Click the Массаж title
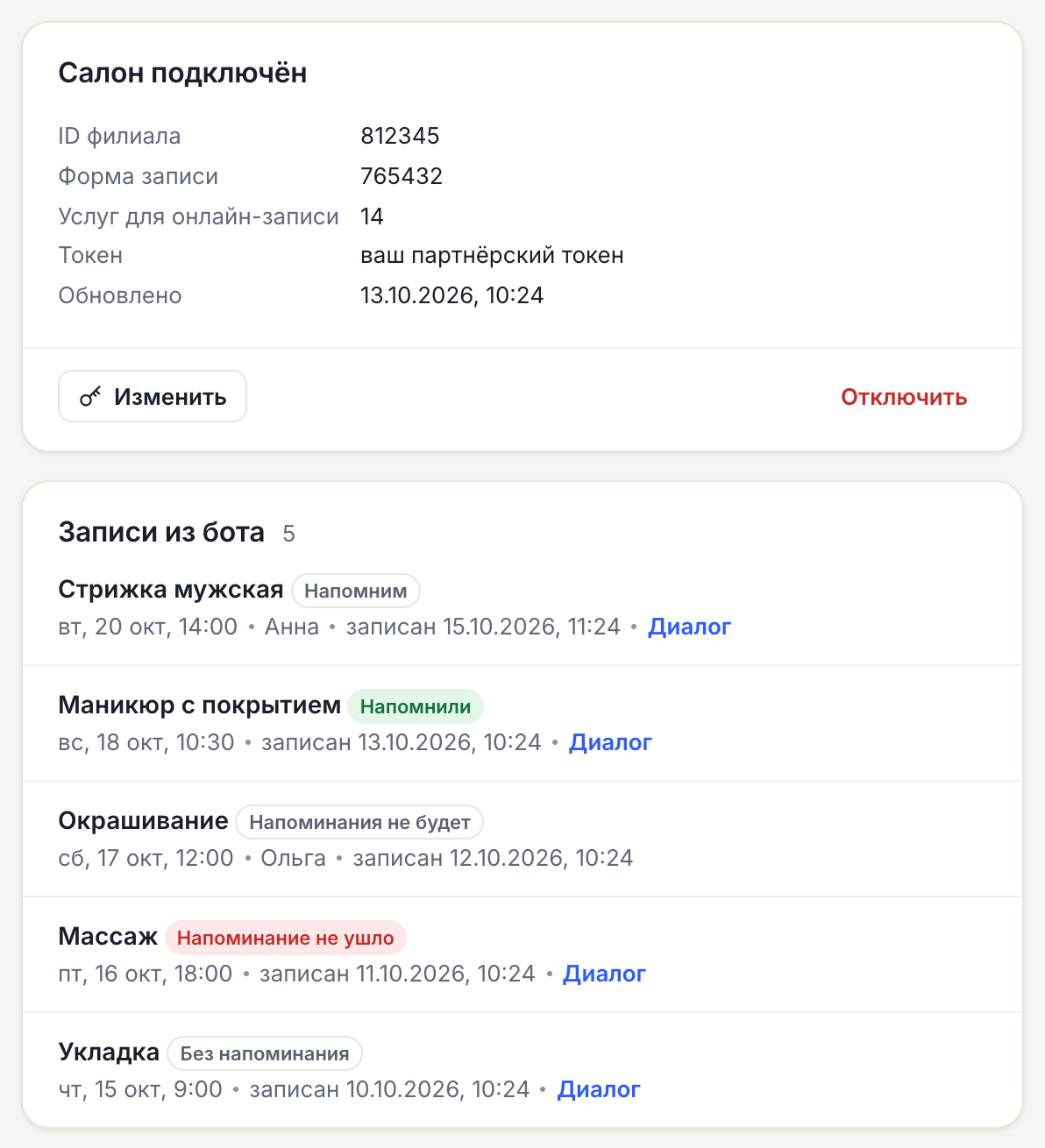 click(x=108, y=937)
